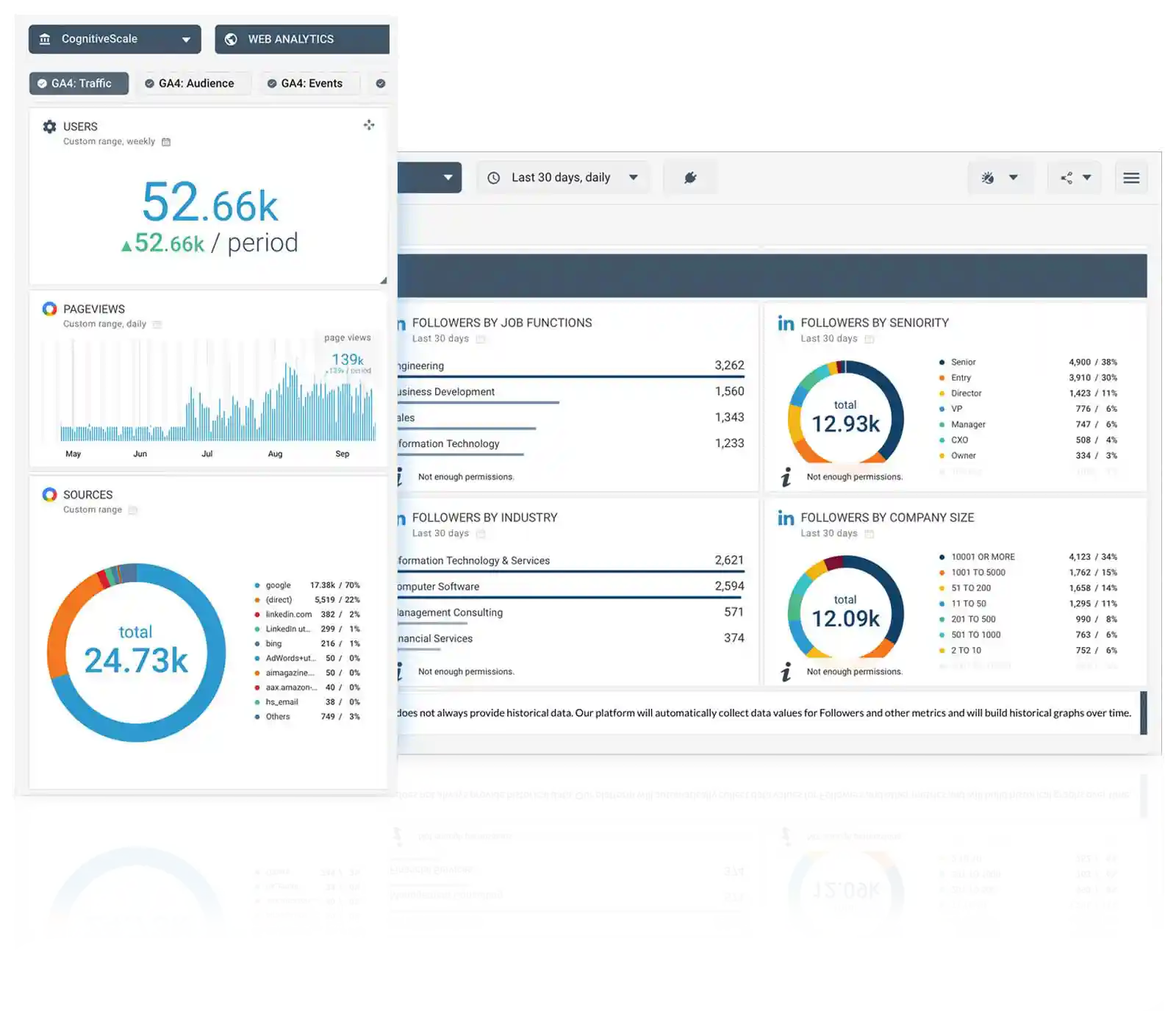Switch to the GA4: Audience tab
Screen dimensions: 1176x1011
[x=194, y=83]
